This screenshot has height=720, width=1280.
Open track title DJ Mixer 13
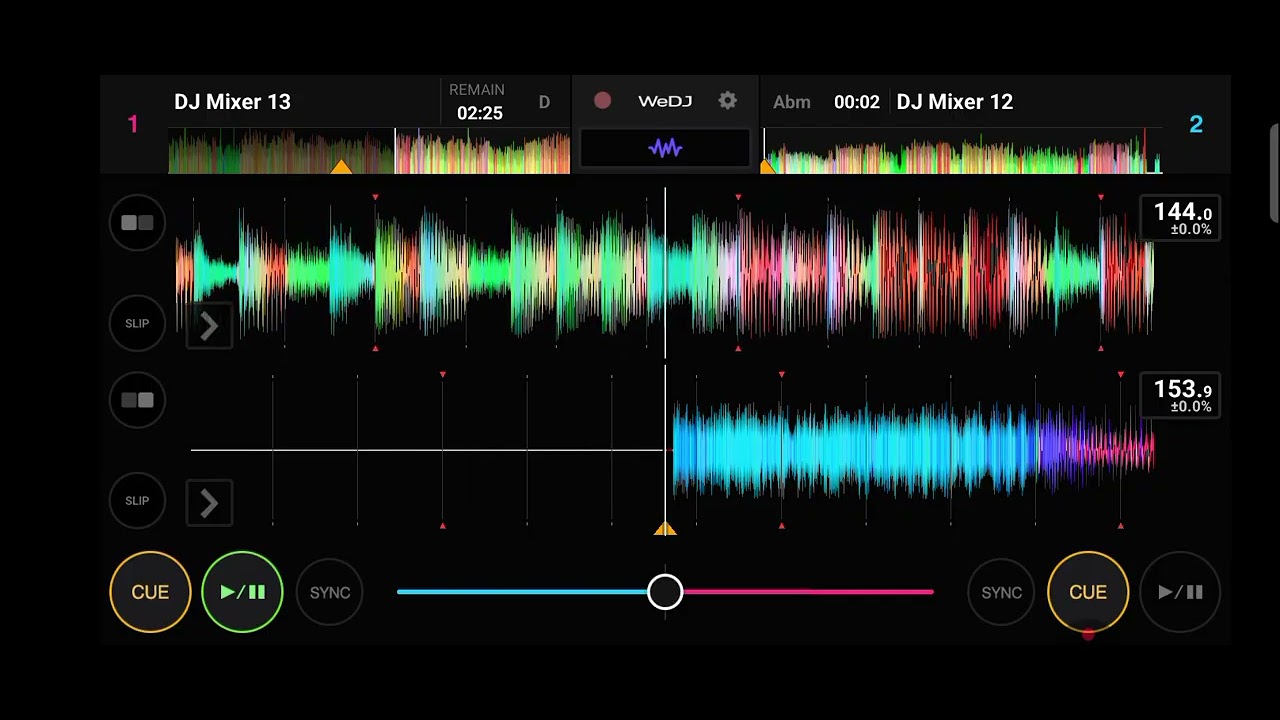232,102
